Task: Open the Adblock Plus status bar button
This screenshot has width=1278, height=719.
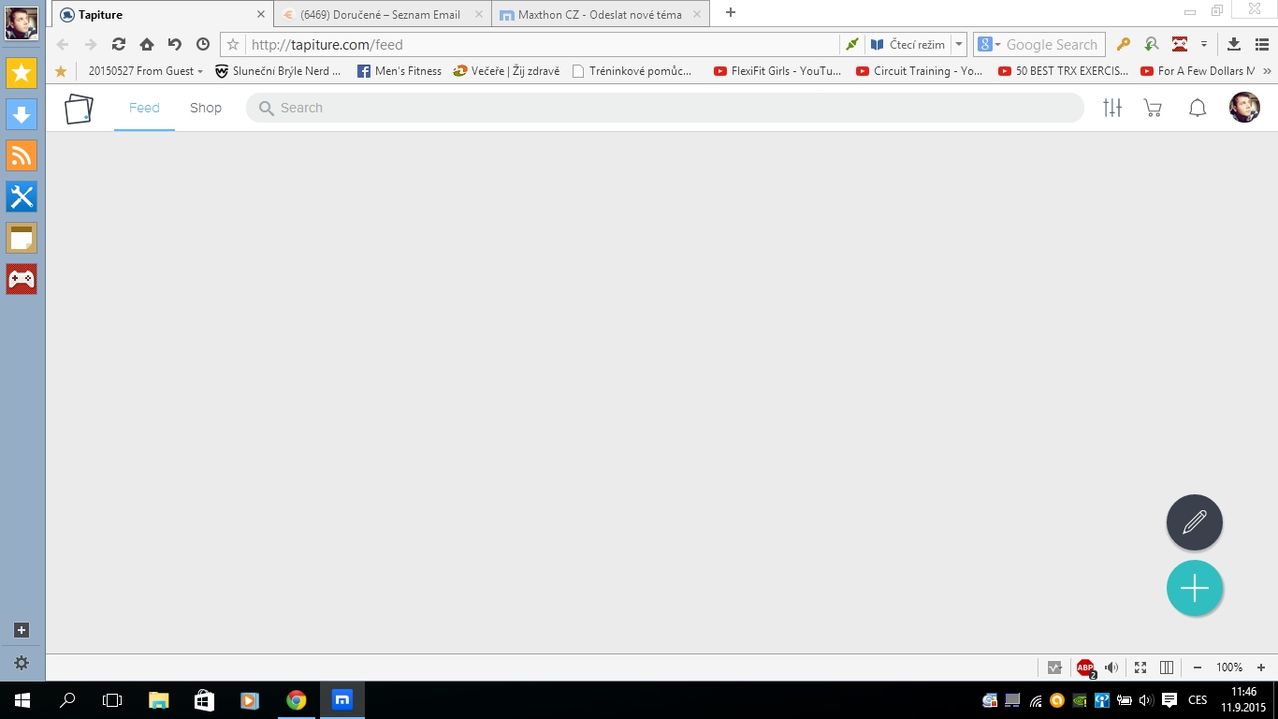Action: pyautogui.click(x=1085, y=667)
